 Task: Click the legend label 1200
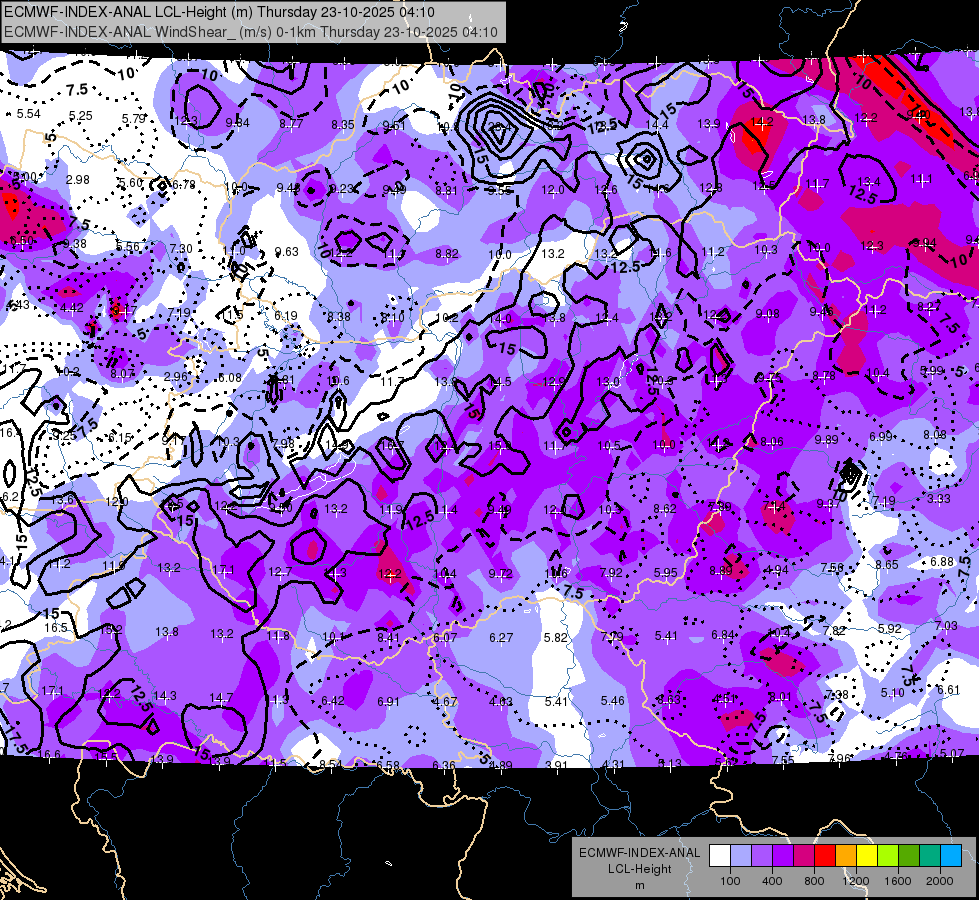(x=856, y=881)
